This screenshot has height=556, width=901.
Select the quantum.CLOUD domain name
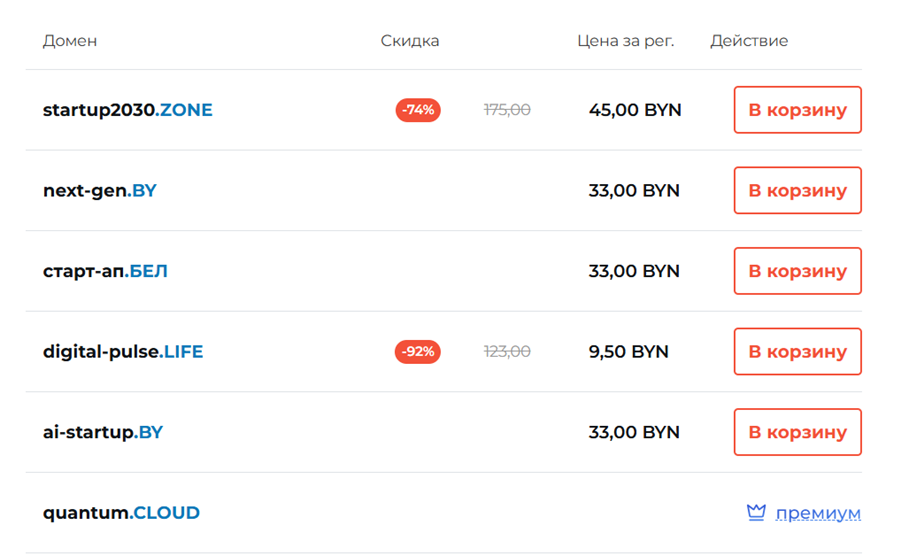click(121, 513)
